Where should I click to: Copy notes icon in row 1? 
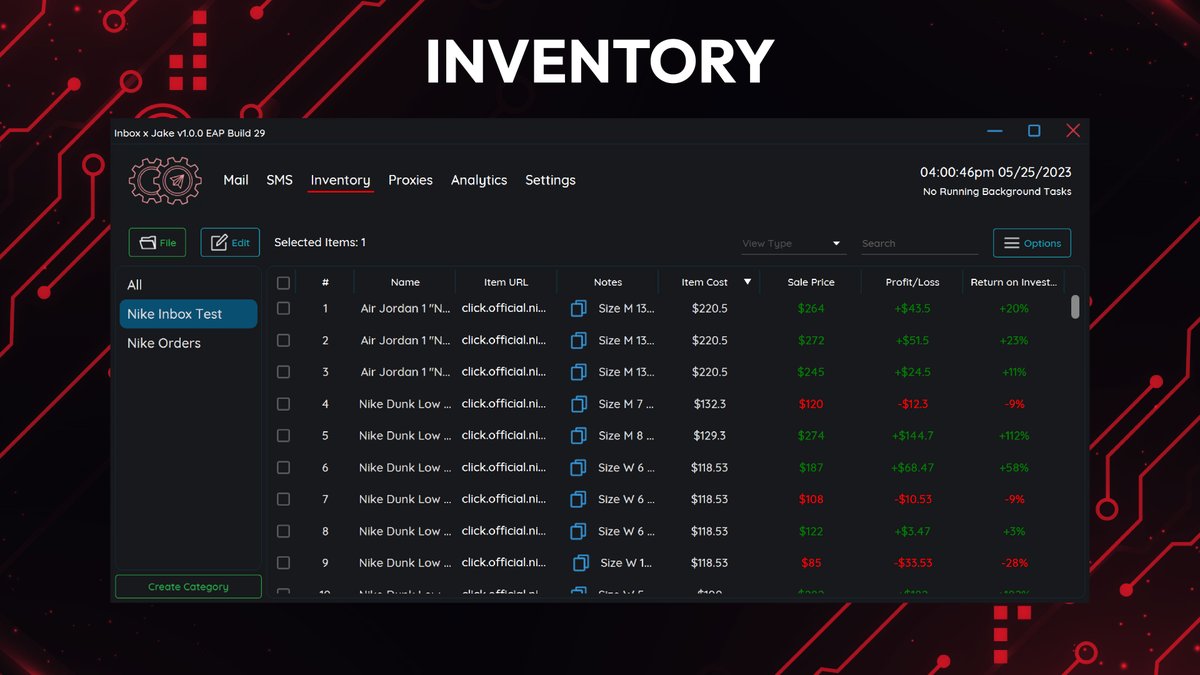coord(578,309)
